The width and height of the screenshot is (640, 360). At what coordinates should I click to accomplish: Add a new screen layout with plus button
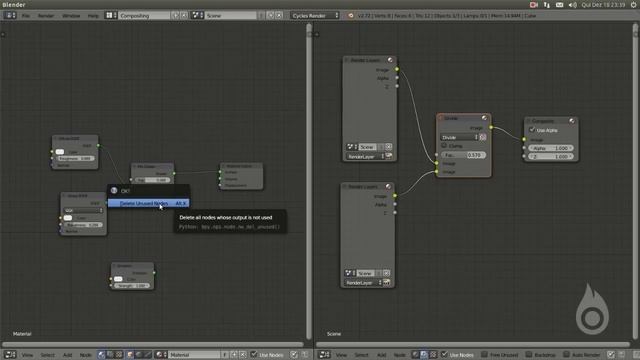pyautogui.click(x=176, y=16)
